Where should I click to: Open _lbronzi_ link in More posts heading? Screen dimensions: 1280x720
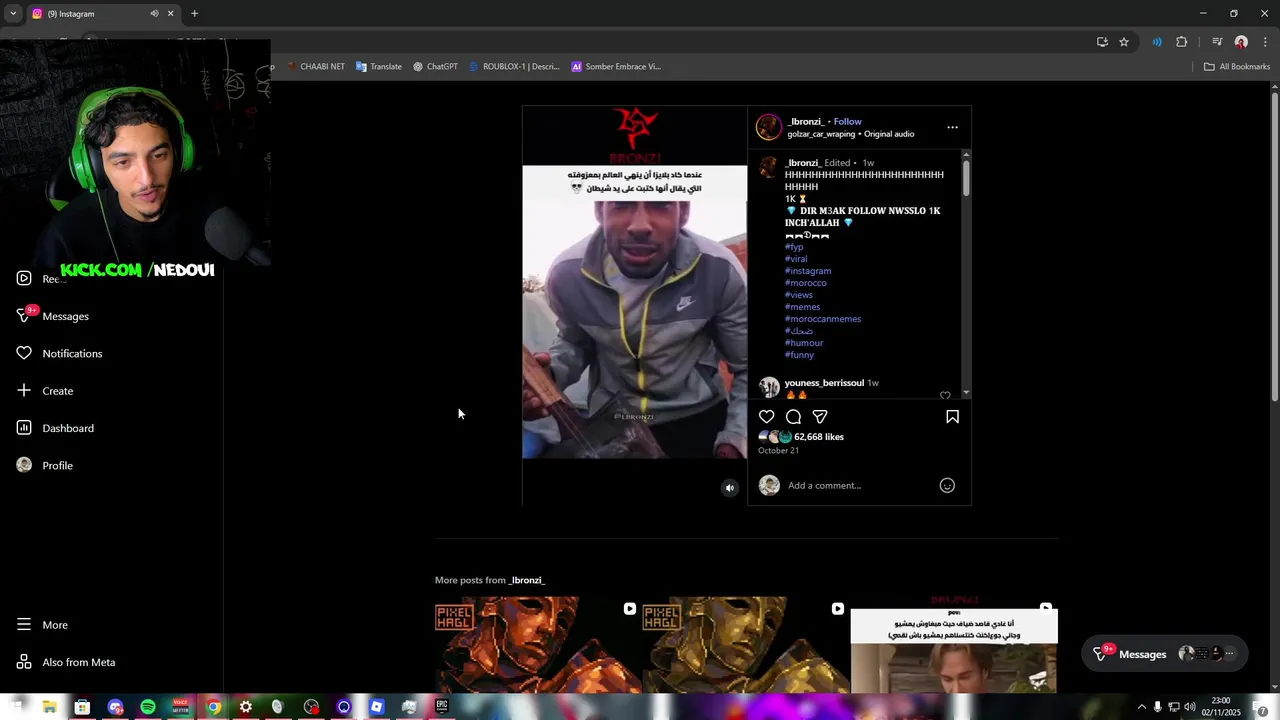[527, 580]
